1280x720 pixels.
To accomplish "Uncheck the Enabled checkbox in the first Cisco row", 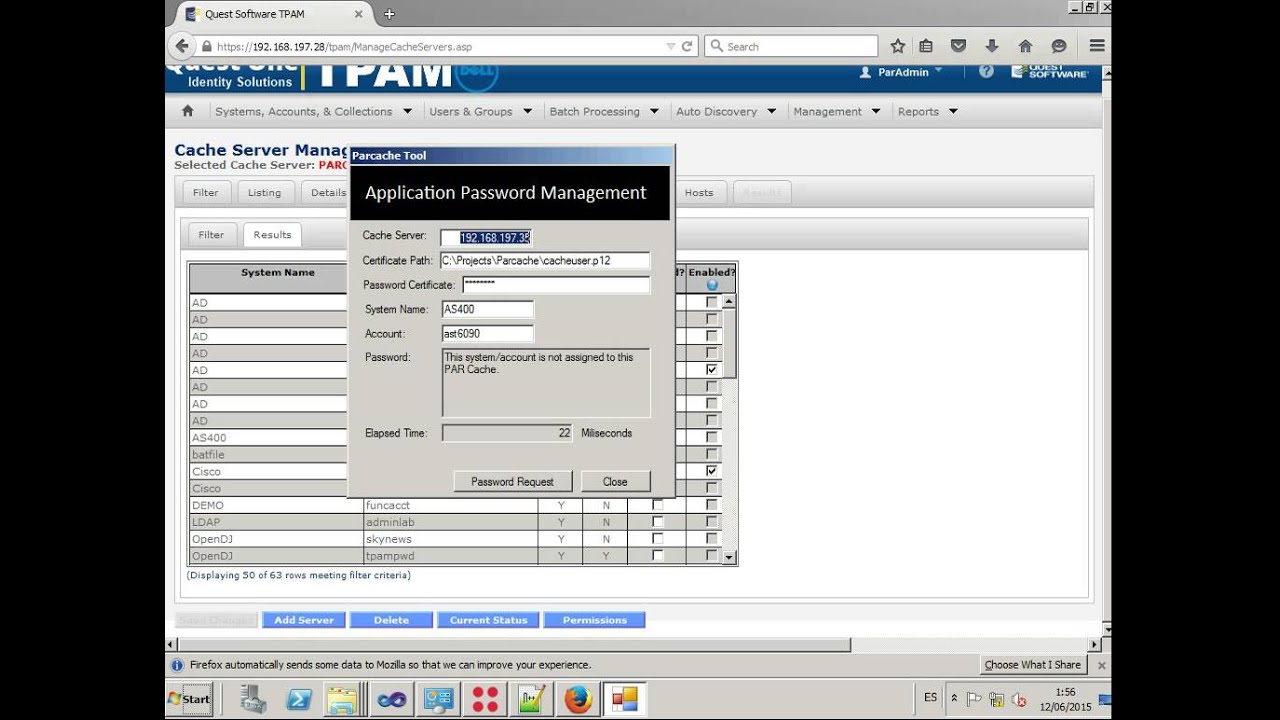I will pyautogui.click(x=712, y=470).
